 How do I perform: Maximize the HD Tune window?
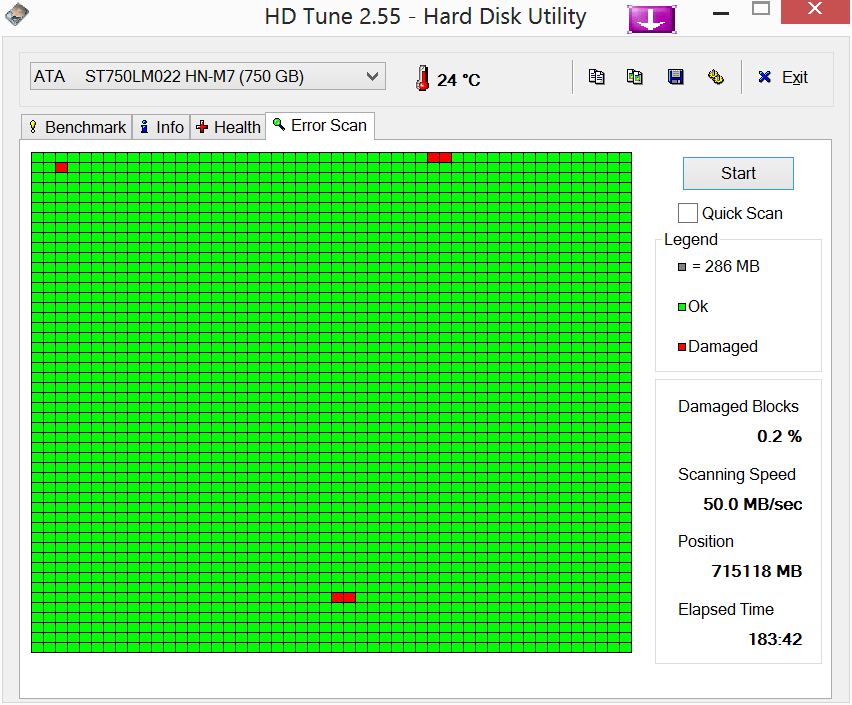coord(761,9)
